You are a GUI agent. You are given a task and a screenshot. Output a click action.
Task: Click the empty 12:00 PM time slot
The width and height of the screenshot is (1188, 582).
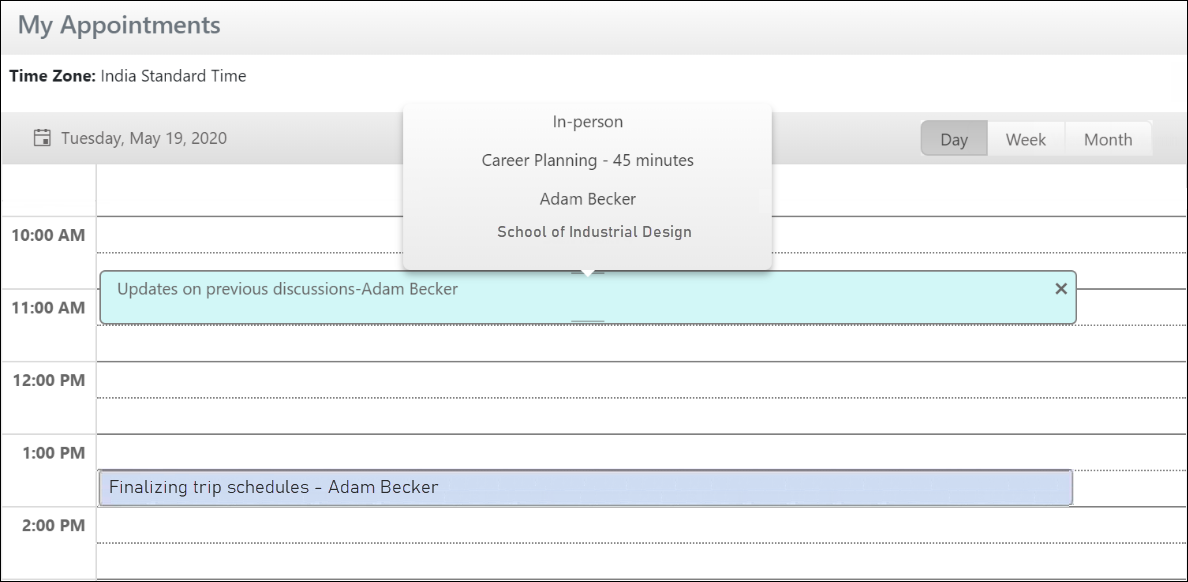click(x=640, y=380)
